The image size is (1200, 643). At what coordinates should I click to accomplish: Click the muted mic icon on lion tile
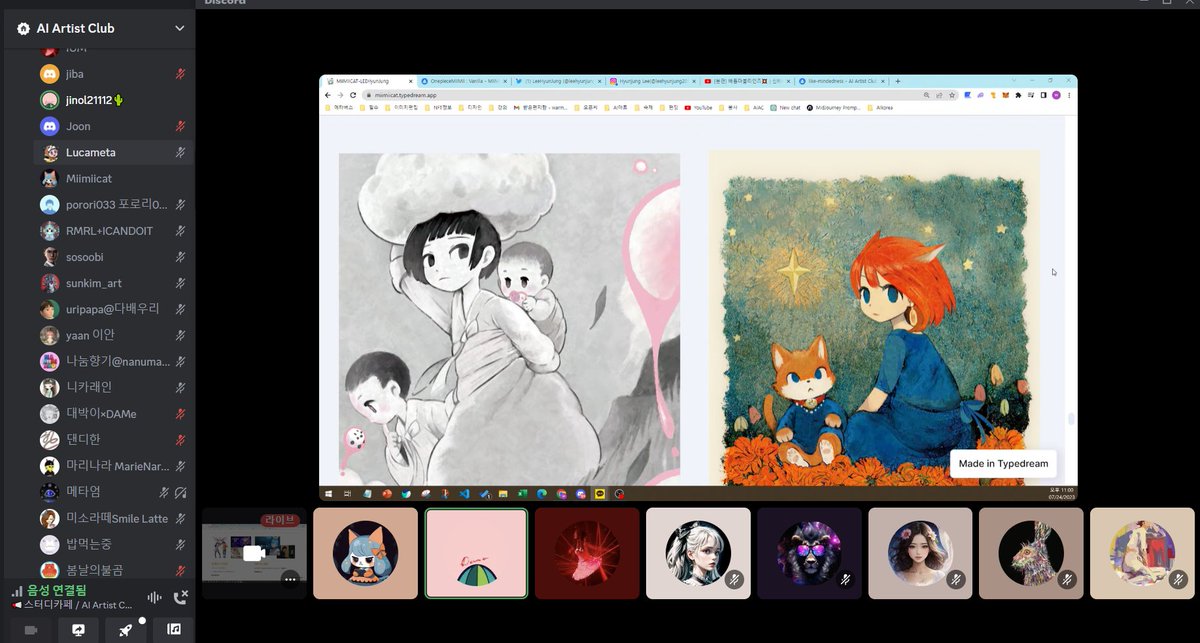point(845,579)
